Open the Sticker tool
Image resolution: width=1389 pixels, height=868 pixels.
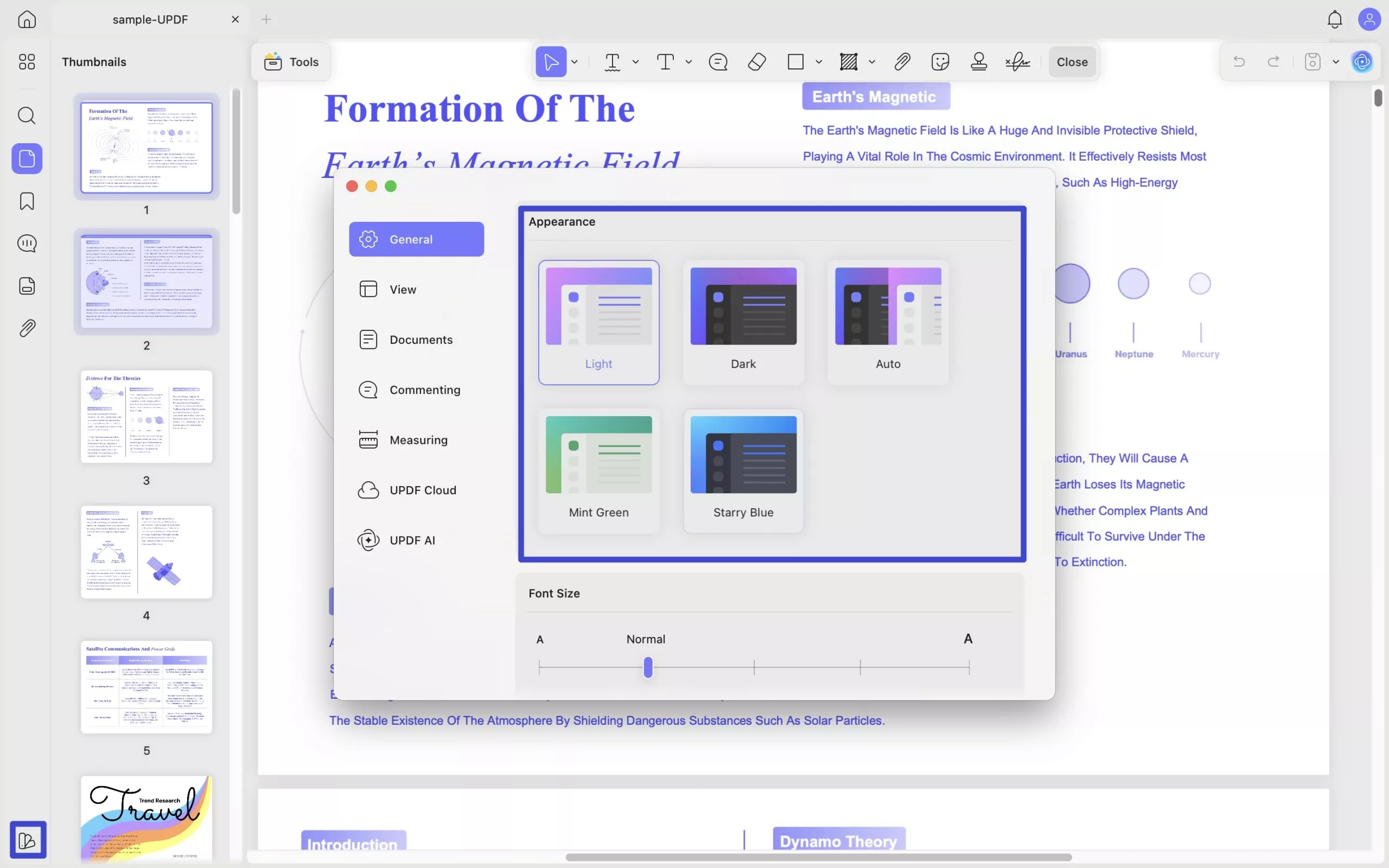pos(940,61)
